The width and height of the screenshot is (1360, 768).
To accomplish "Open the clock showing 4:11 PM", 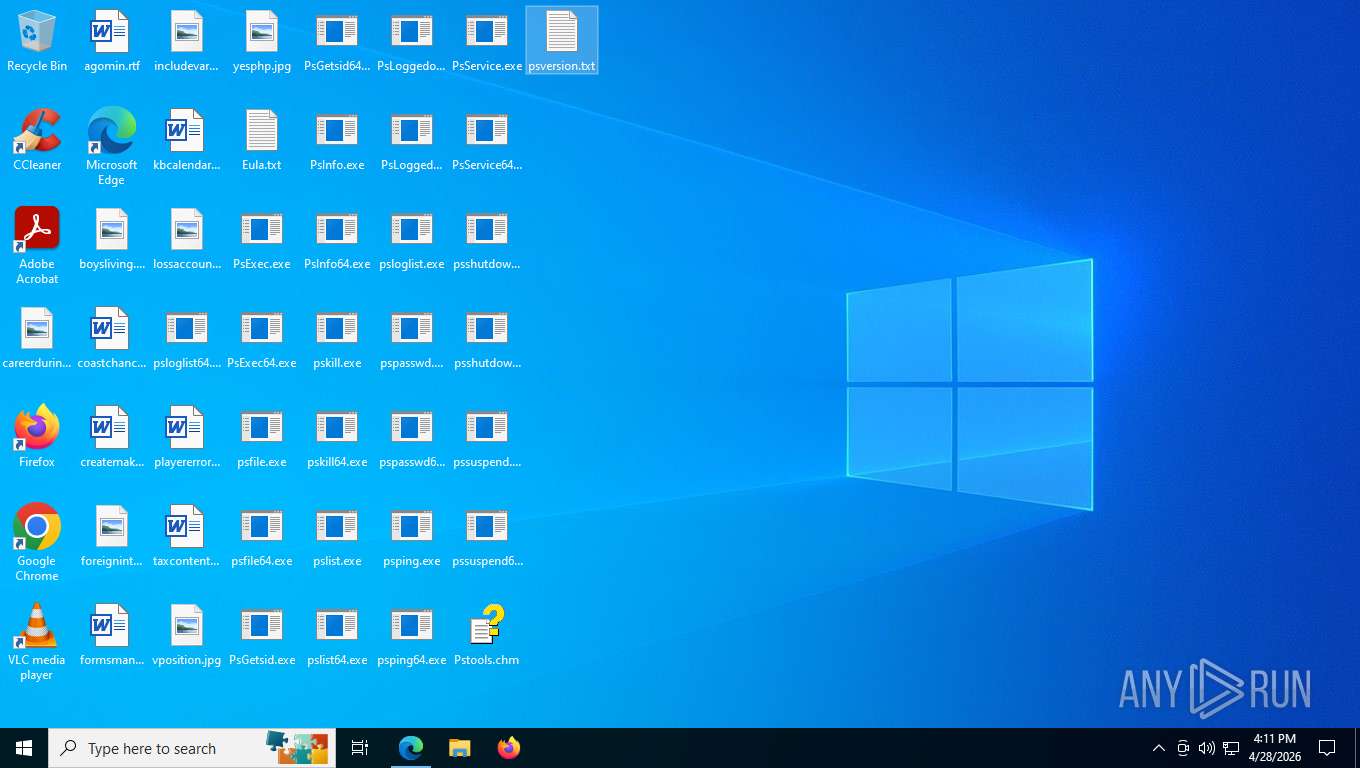I will tap(1275, 748).
